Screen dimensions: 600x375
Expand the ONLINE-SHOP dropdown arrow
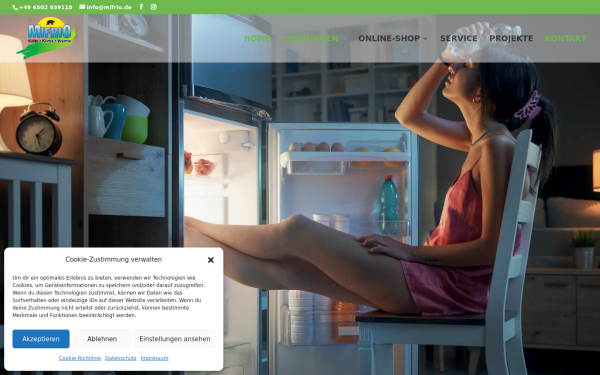425,39
